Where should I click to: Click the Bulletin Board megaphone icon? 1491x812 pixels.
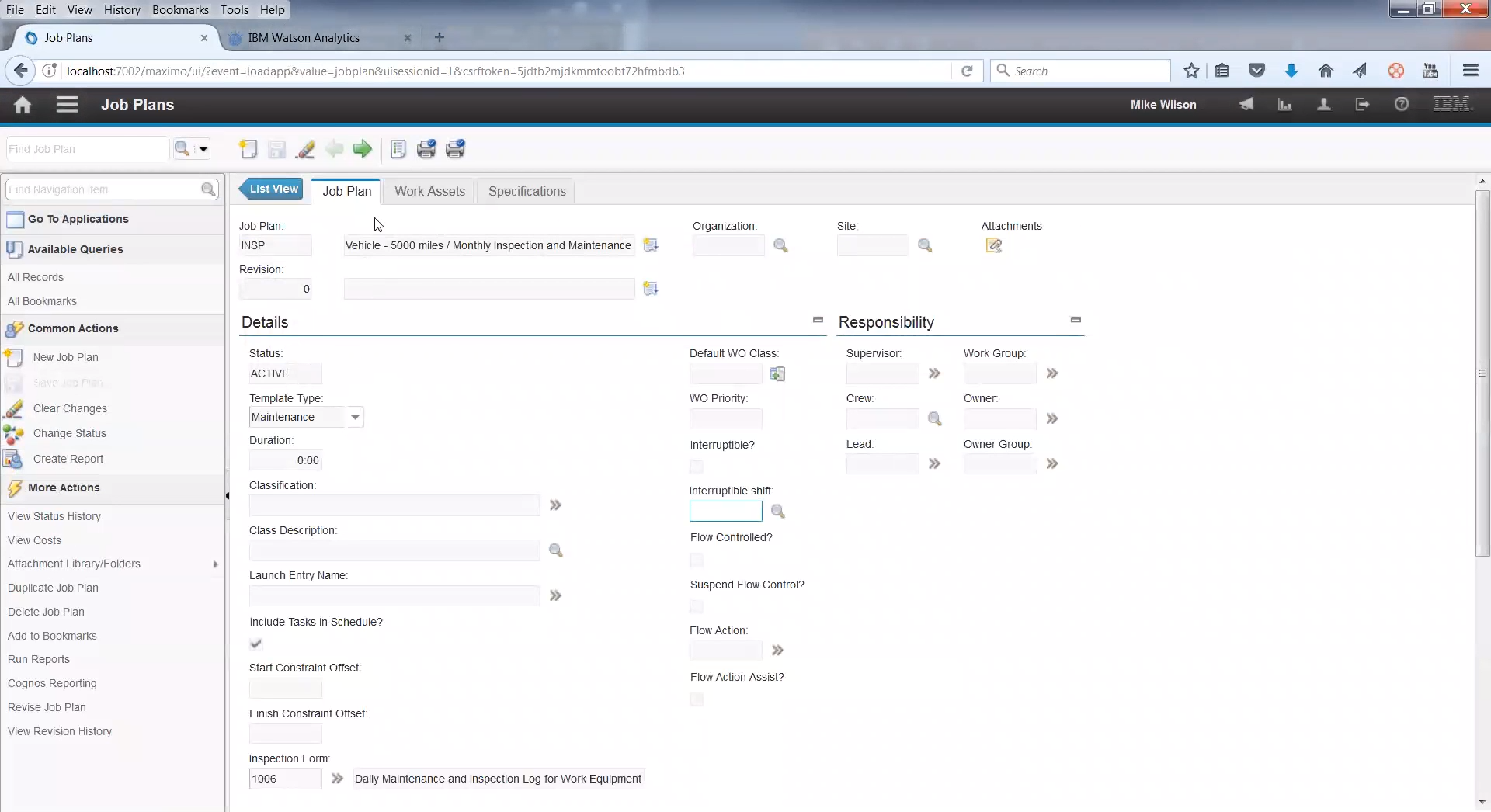[1246, 105]
